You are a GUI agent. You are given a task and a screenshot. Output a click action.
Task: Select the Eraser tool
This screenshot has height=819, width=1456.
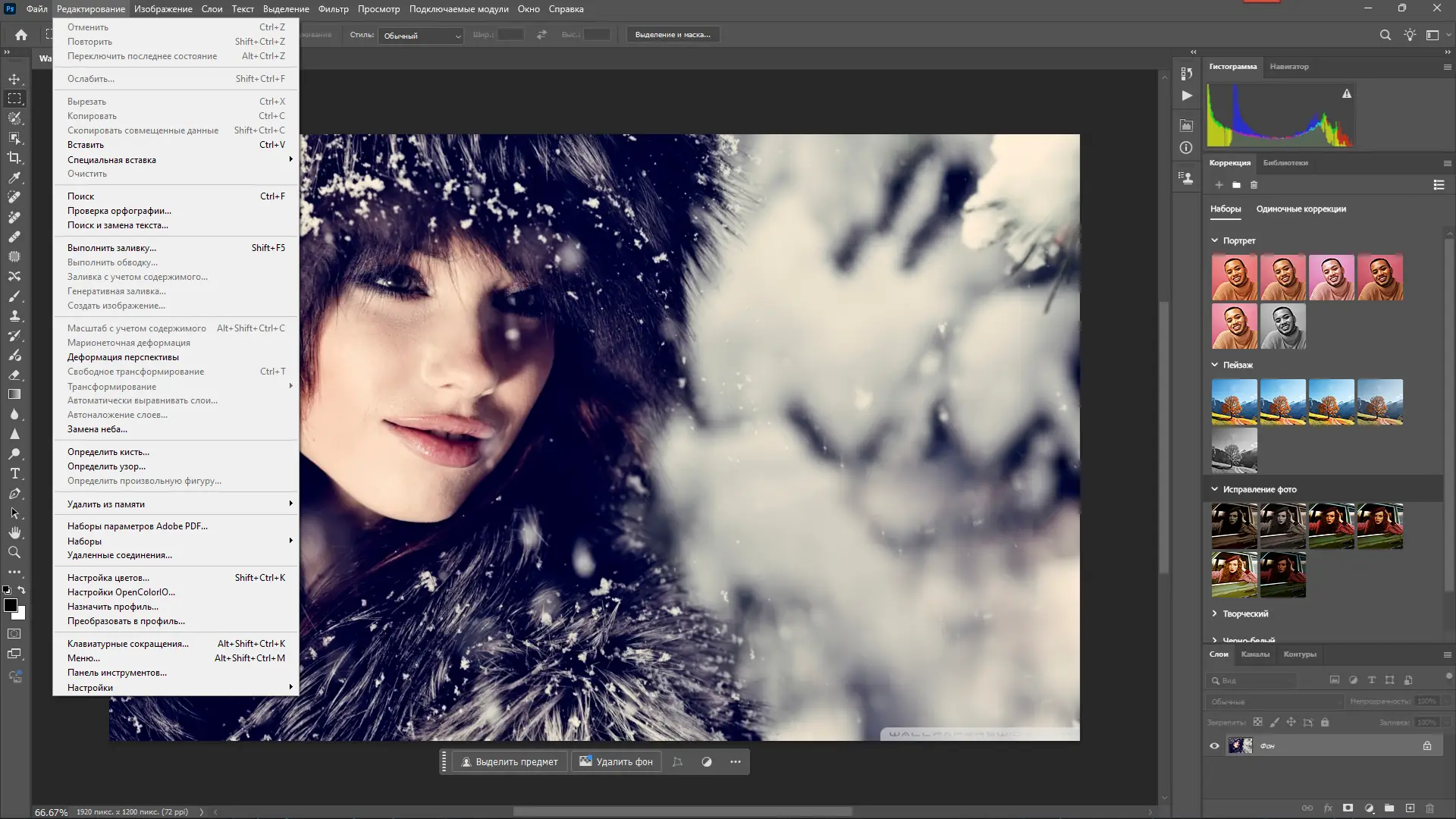pos(14,375)
